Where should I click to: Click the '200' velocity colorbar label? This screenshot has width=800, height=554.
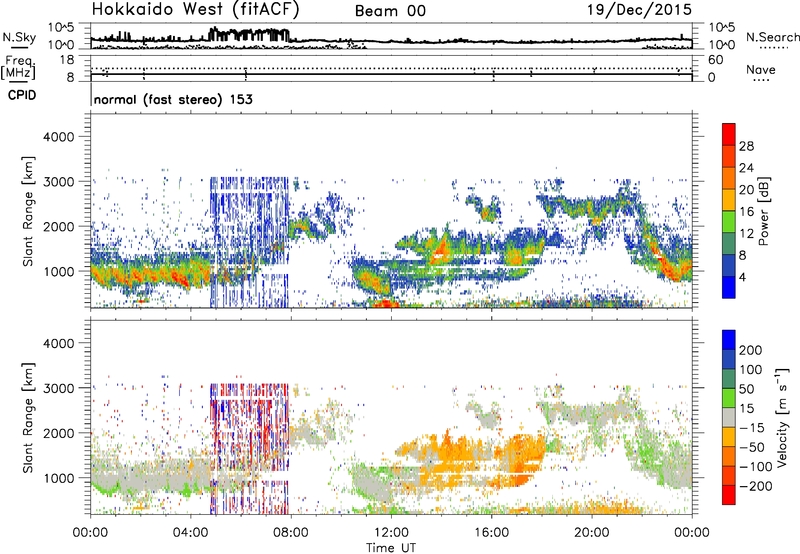(x=751, y=350)
